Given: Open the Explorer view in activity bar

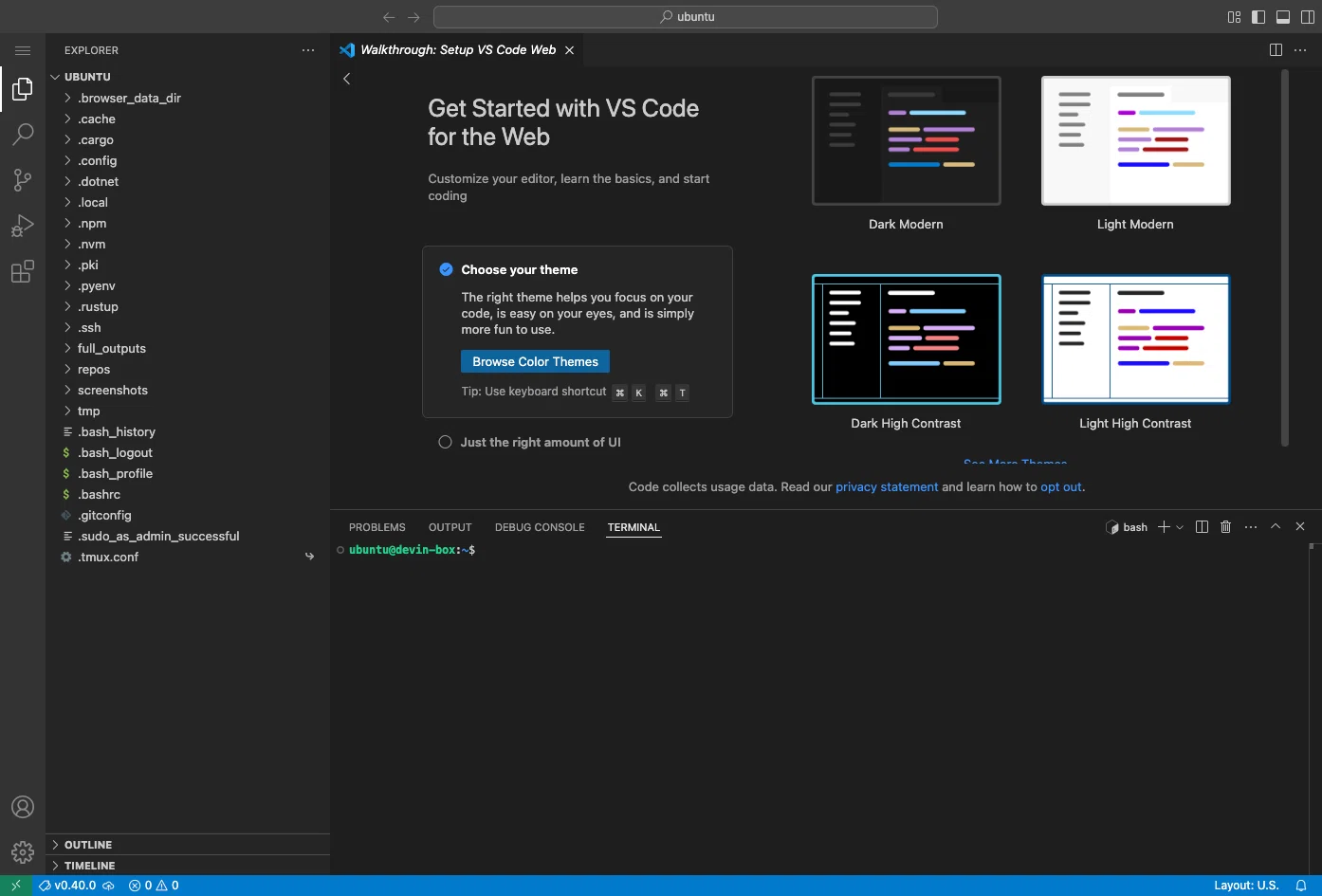Looking at the screenshot, I should coord(23,89).
